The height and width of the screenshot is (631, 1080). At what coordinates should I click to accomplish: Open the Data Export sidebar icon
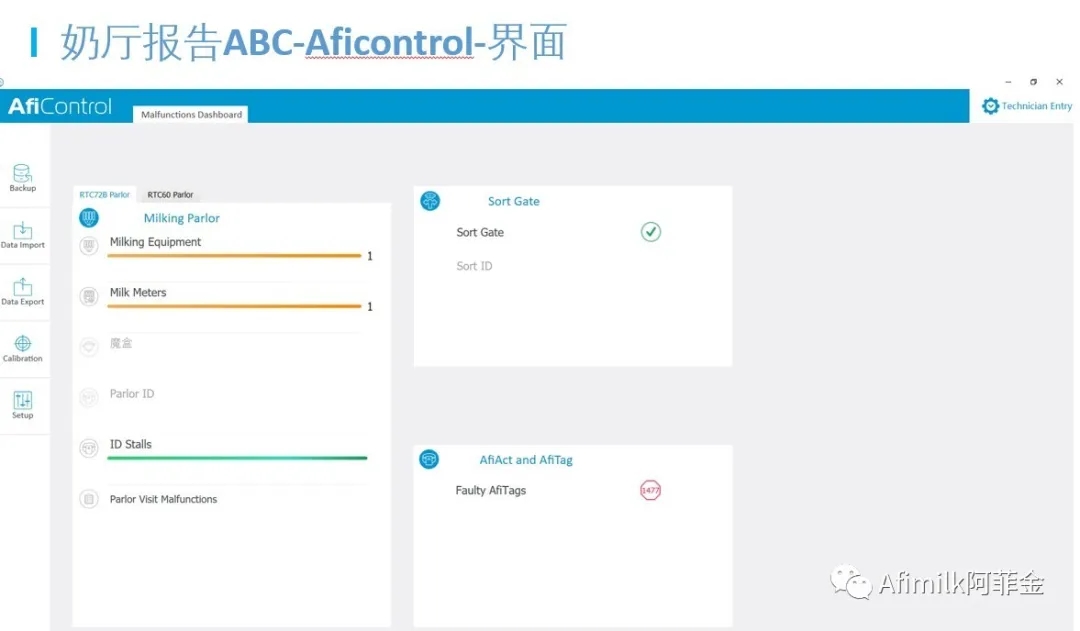point(22,287)
